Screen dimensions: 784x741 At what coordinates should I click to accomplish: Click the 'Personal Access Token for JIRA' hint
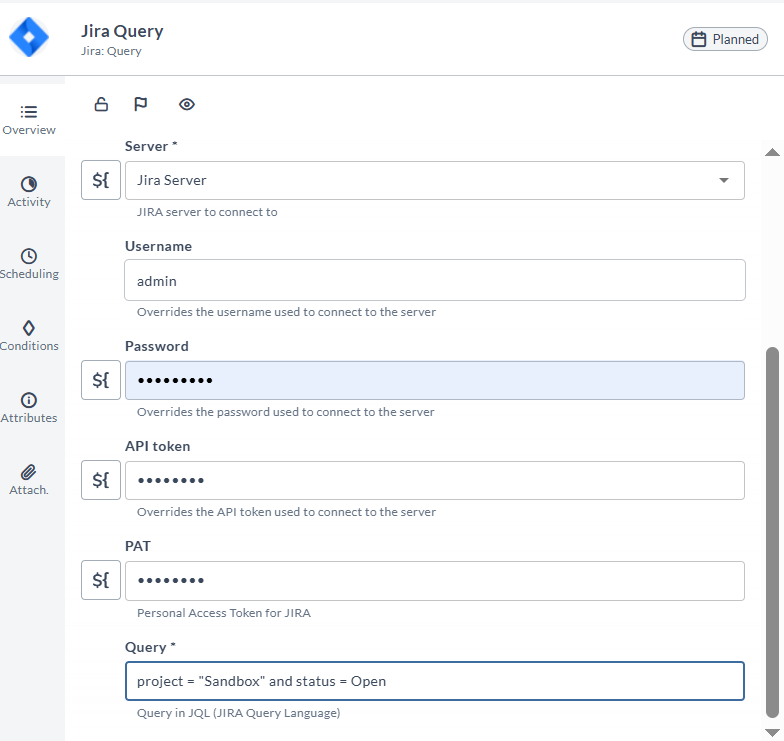pyautogui.click(x=224, y=613)
